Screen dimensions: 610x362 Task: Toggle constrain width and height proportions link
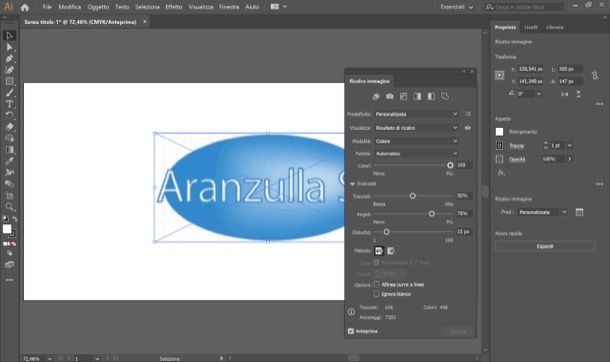(595, 75)
